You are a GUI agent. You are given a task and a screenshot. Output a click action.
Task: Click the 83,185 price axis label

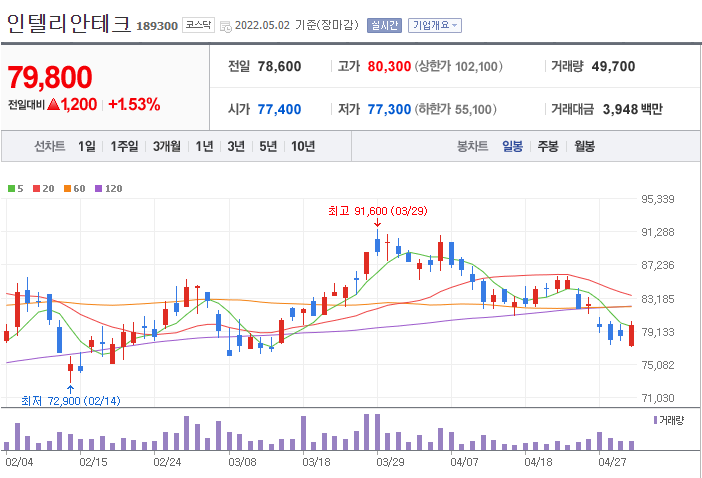click(x=658, y=299)
